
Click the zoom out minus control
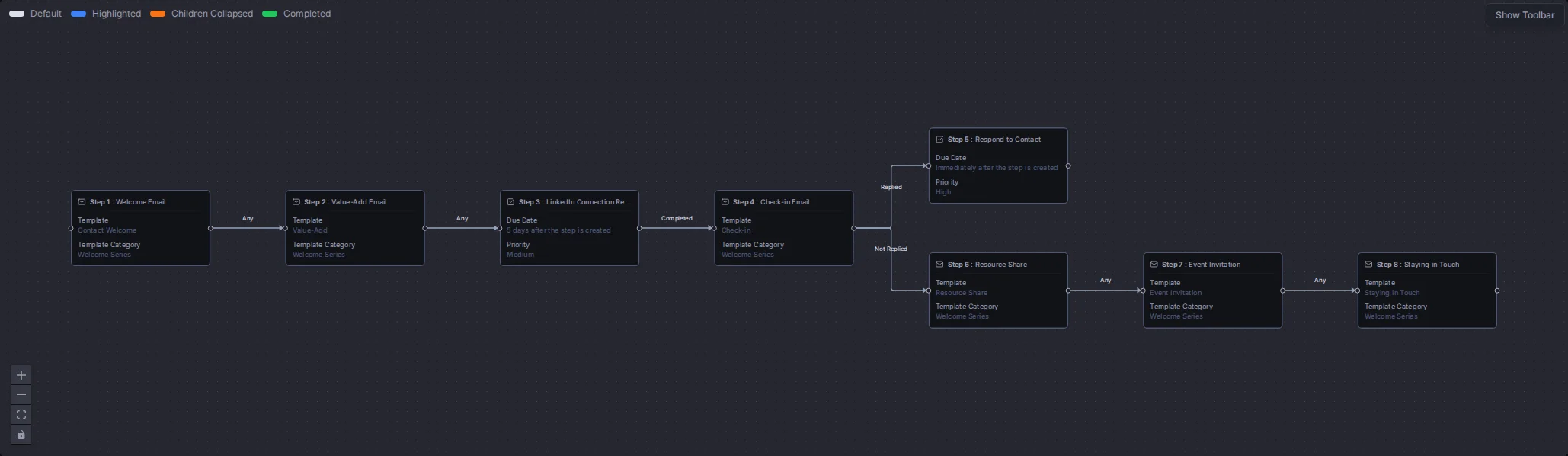tap(21, 395)
